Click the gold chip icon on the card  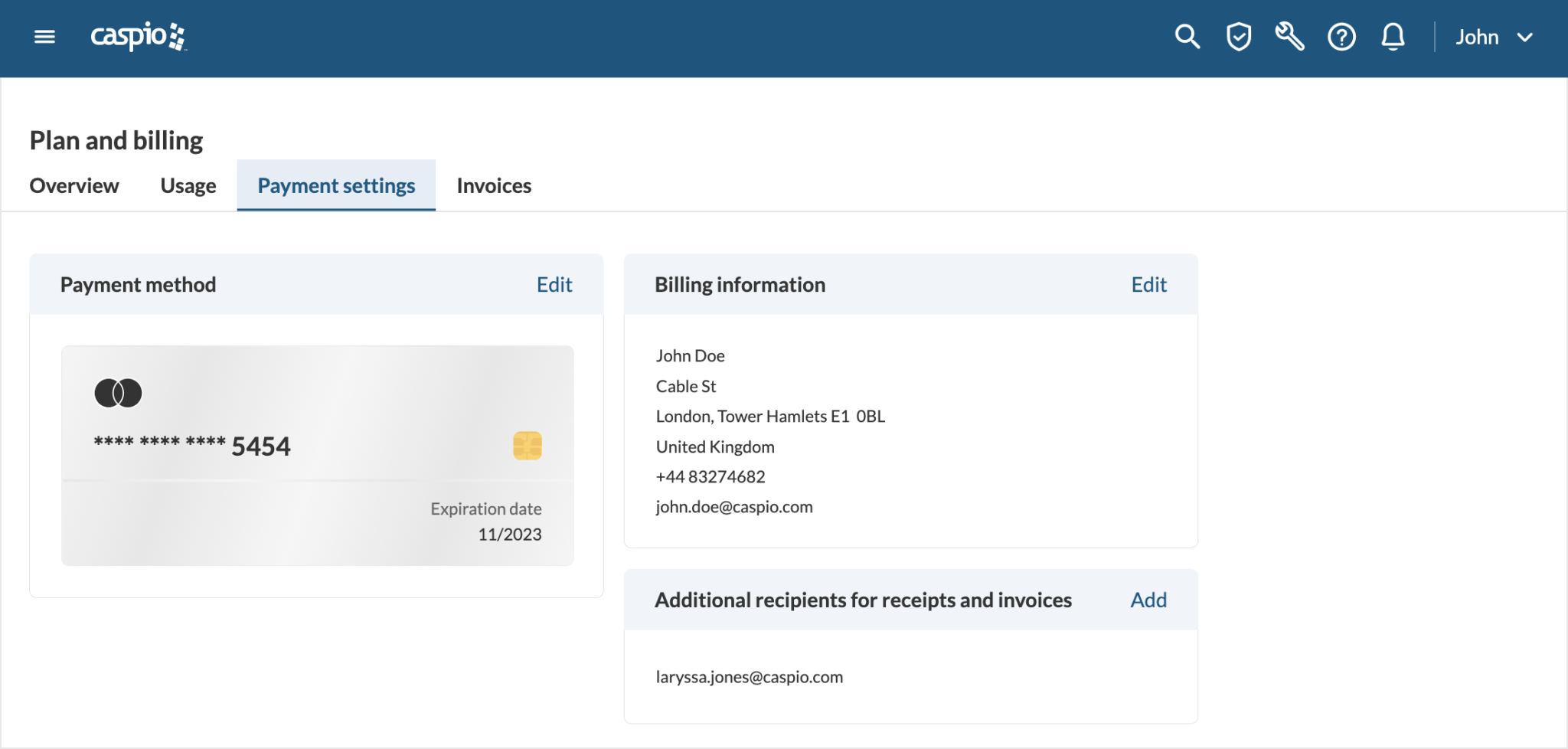(x=526, y=445)
